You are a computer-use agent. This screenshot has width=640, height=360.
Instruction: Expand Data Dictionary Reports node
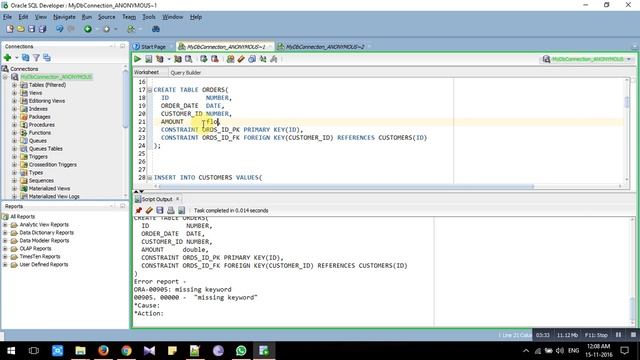(x=5, y=233)
